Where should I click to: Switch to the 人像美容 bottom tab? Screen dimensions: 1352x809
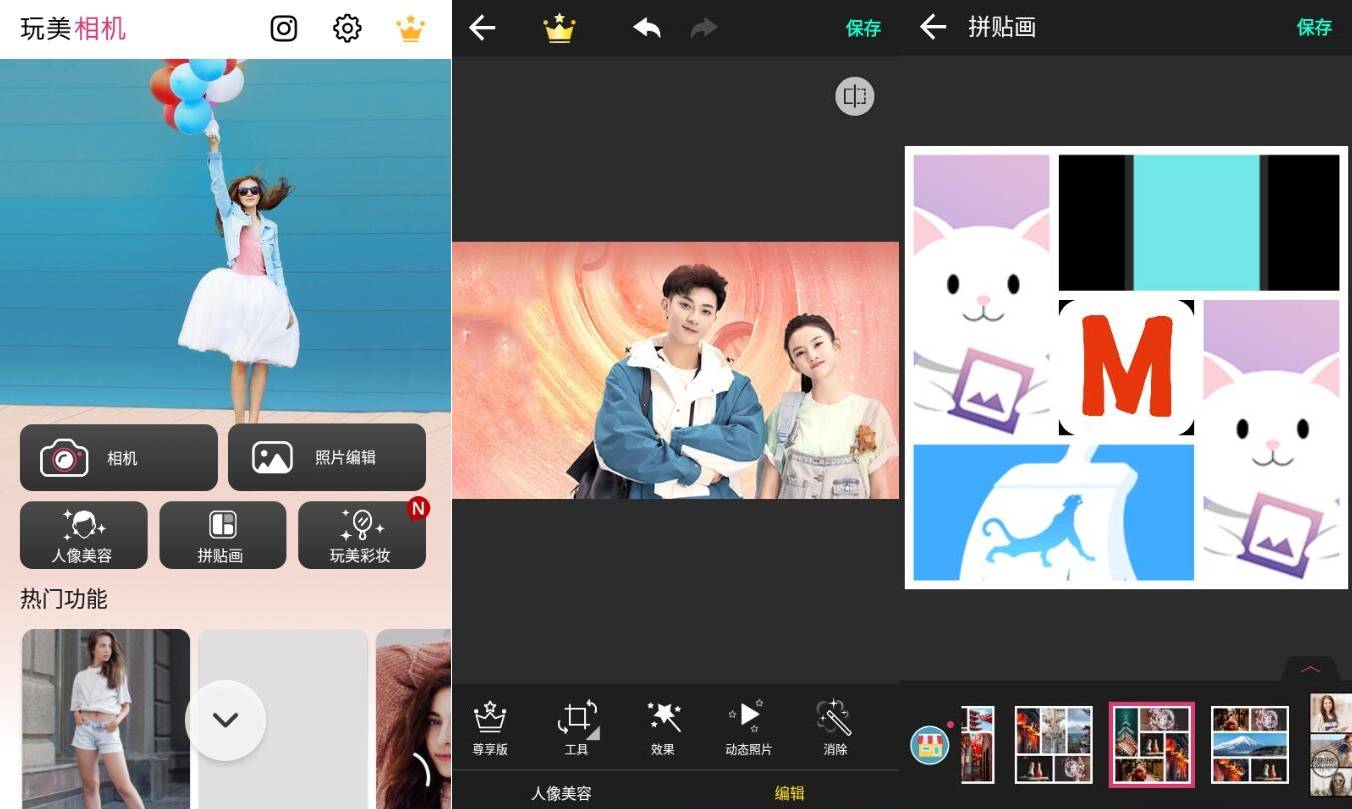click(x=561, y=793)
